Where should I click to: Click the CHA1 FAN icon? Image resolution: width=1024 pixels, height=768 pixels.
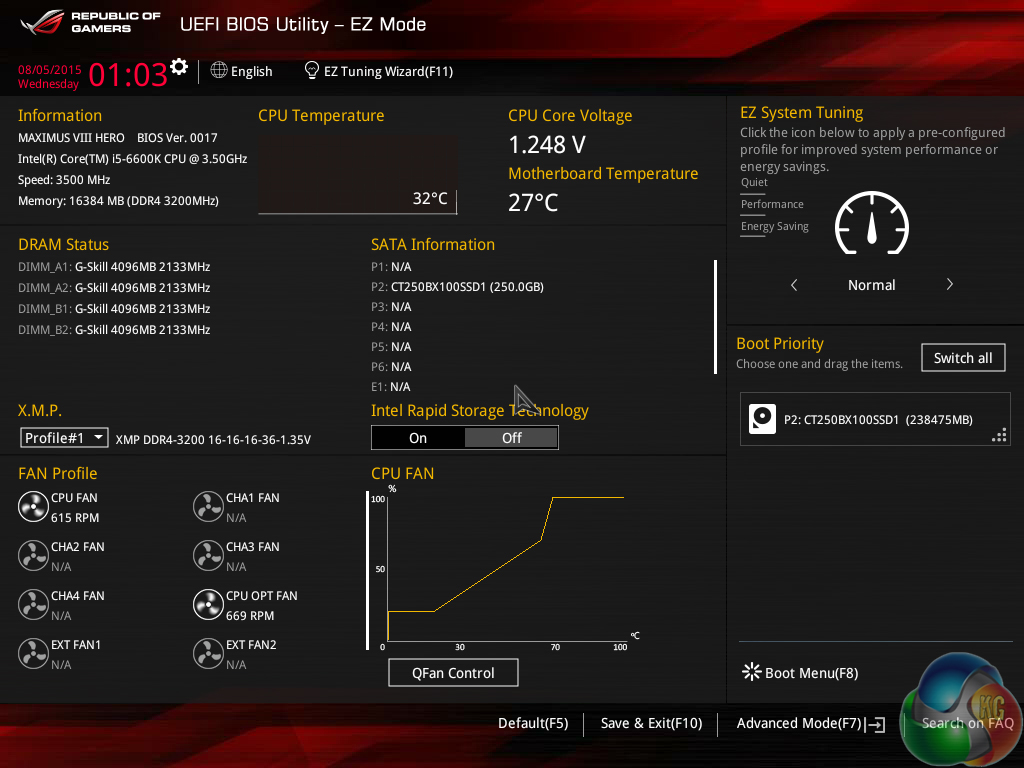208,507
